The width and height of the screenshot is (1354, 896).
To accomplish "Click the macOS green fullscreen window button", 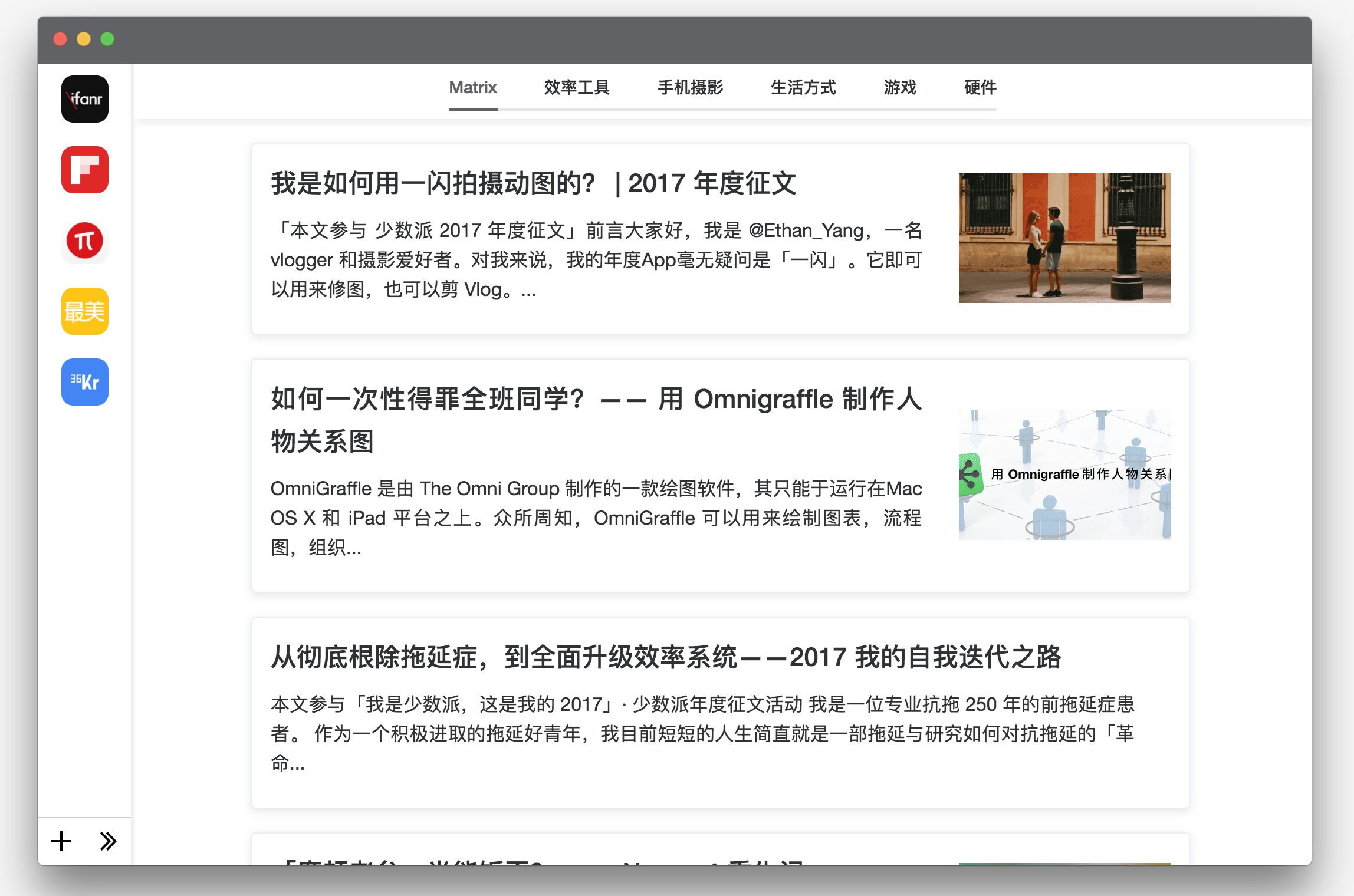I will coord(107,39).
